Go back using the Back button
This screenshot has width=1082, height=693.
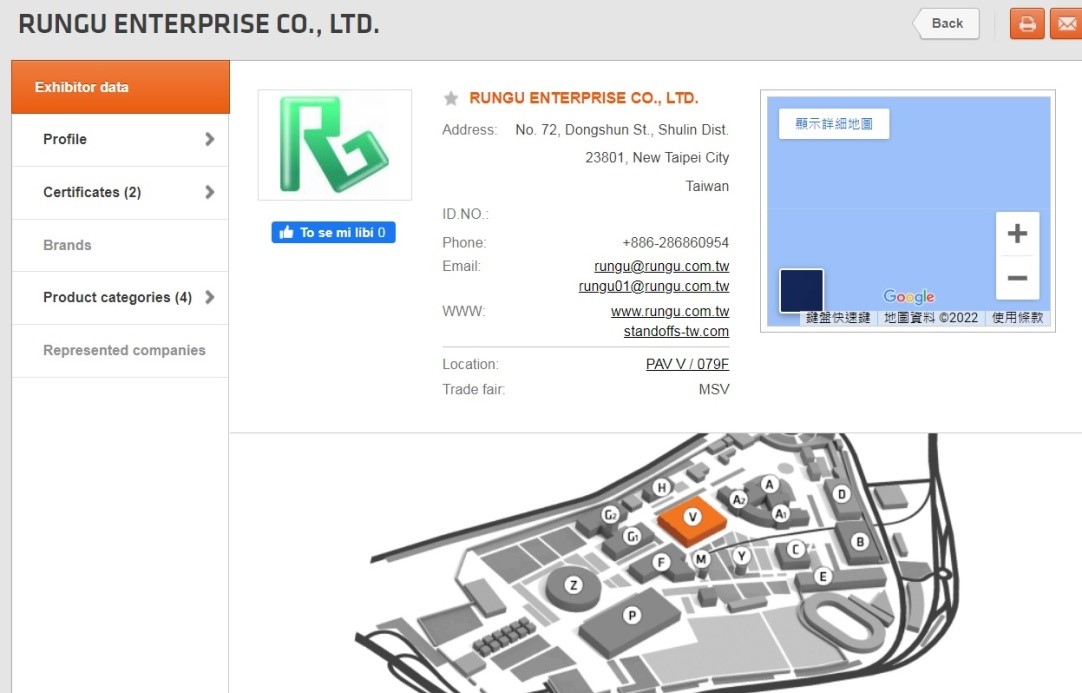coord(946,24)
